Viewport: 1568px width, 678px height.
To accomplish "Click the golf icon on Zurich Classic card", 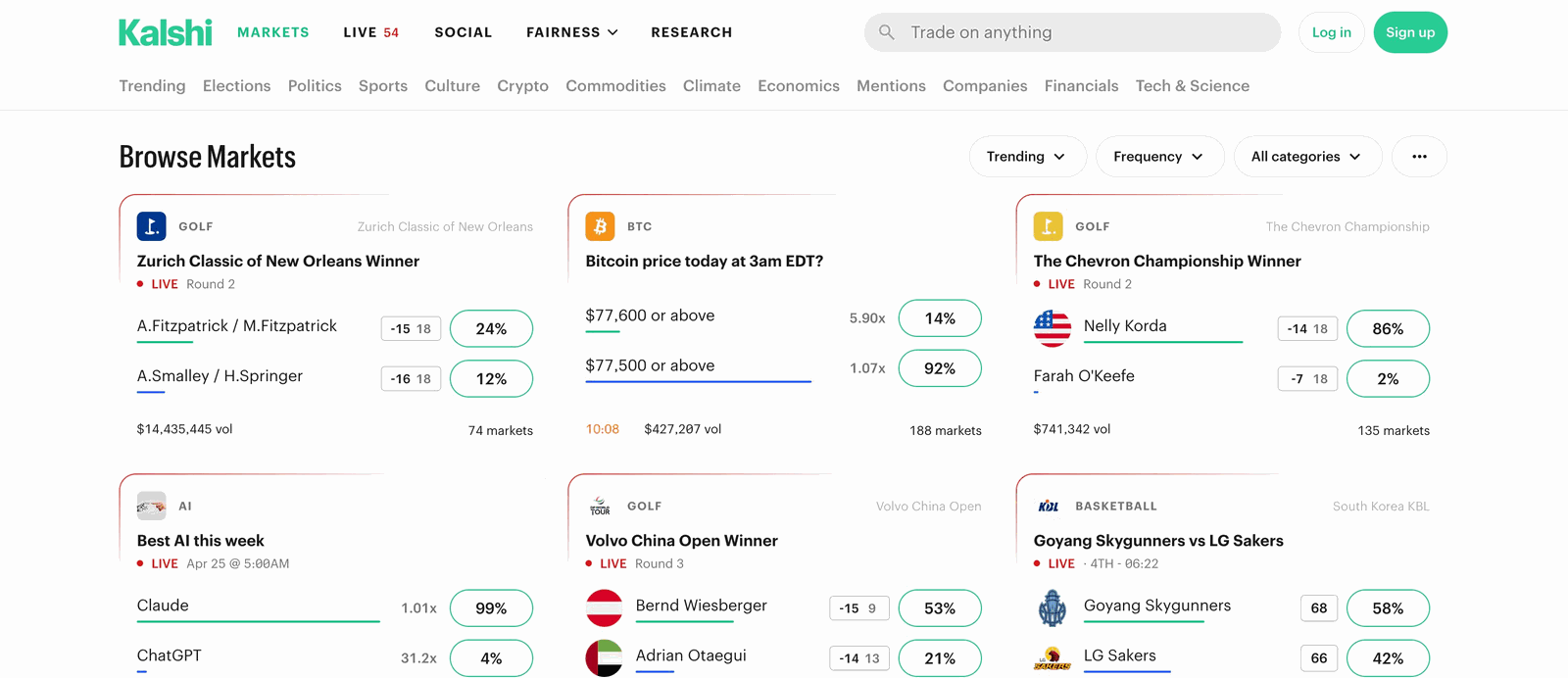I will (x=151, y=226).
